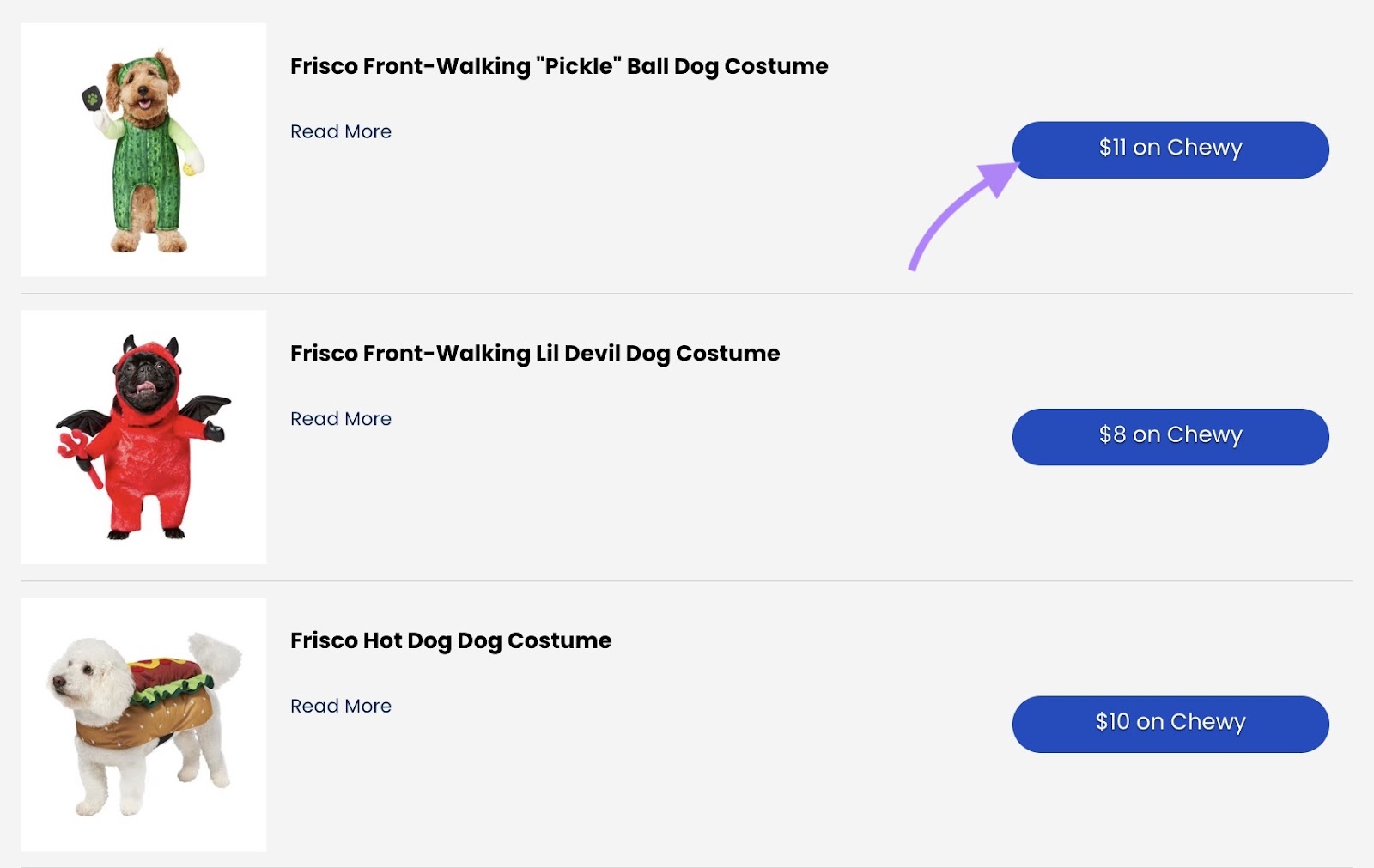Screen dimensions: 1374x868
Task: Open Read More under the Hot Dog costume
Action: click(341, 706)
